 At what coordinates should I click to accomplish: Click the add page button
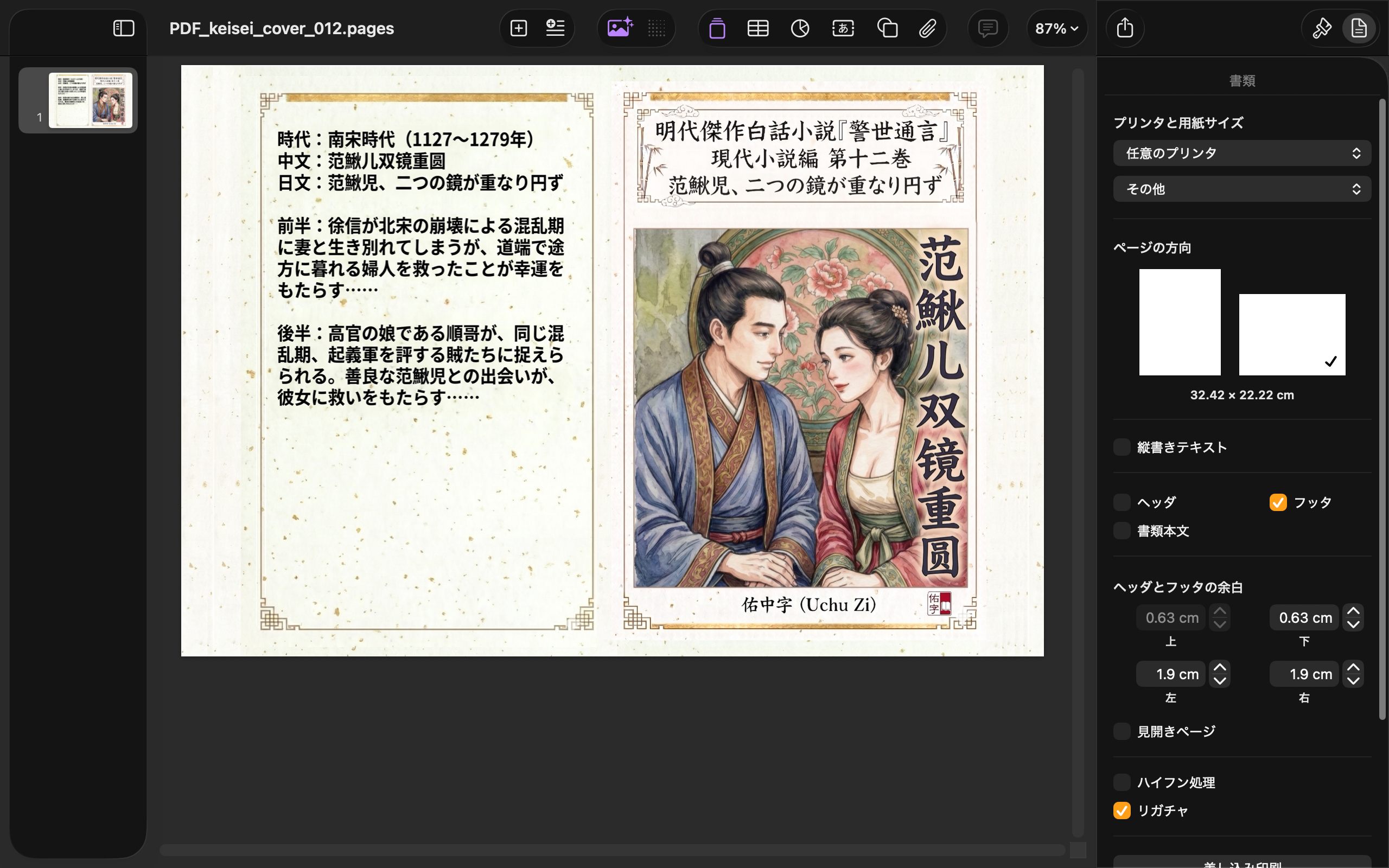[518, 28]
